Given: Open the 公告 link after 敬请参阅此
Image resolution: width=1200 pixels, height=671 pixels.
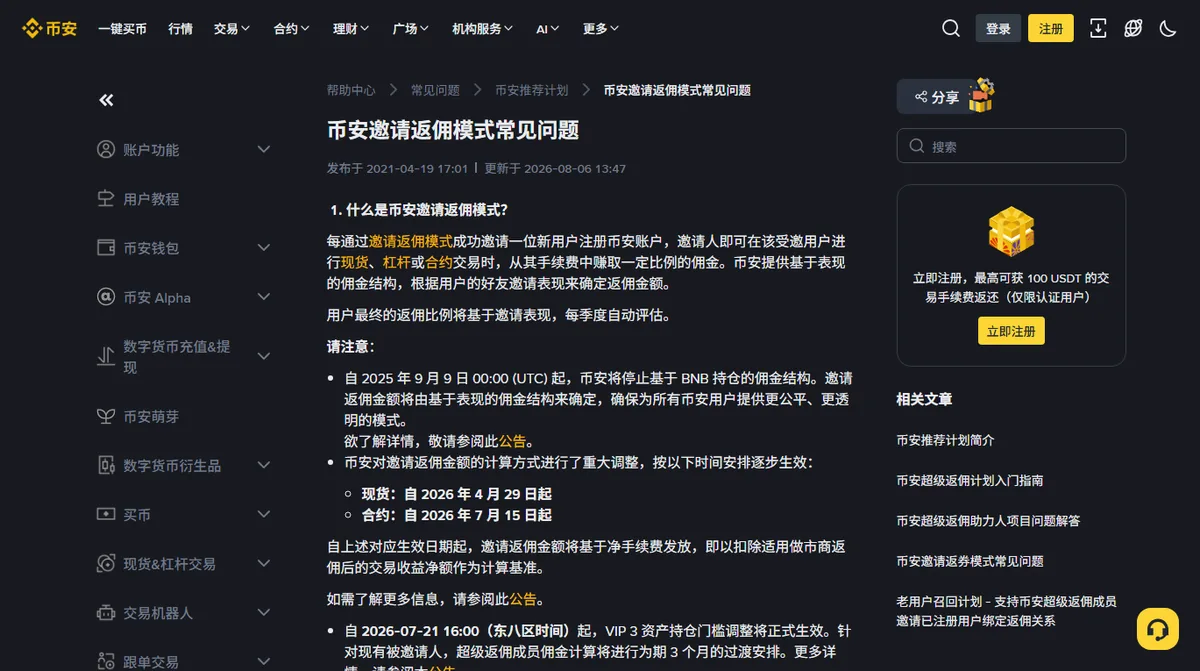Looking at the screenshot, I should [x=513, y=441].
